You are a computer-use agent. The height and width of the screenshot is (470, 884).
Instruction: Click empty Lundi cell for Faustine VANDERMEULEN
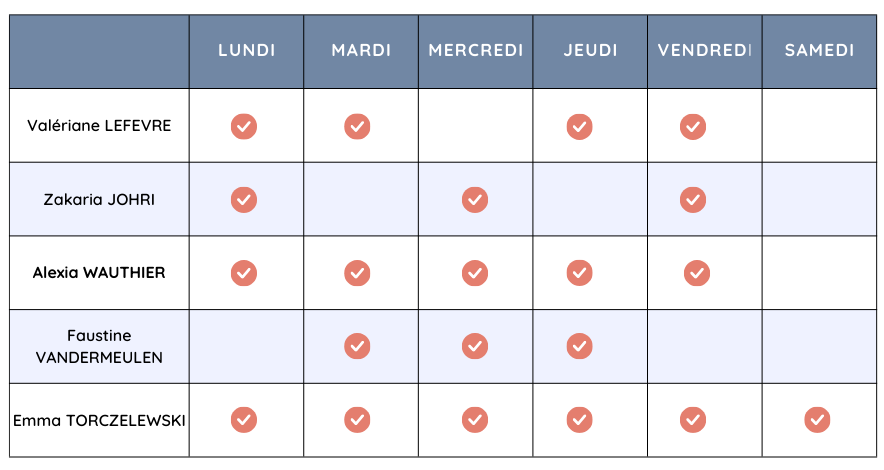[246, 347]
